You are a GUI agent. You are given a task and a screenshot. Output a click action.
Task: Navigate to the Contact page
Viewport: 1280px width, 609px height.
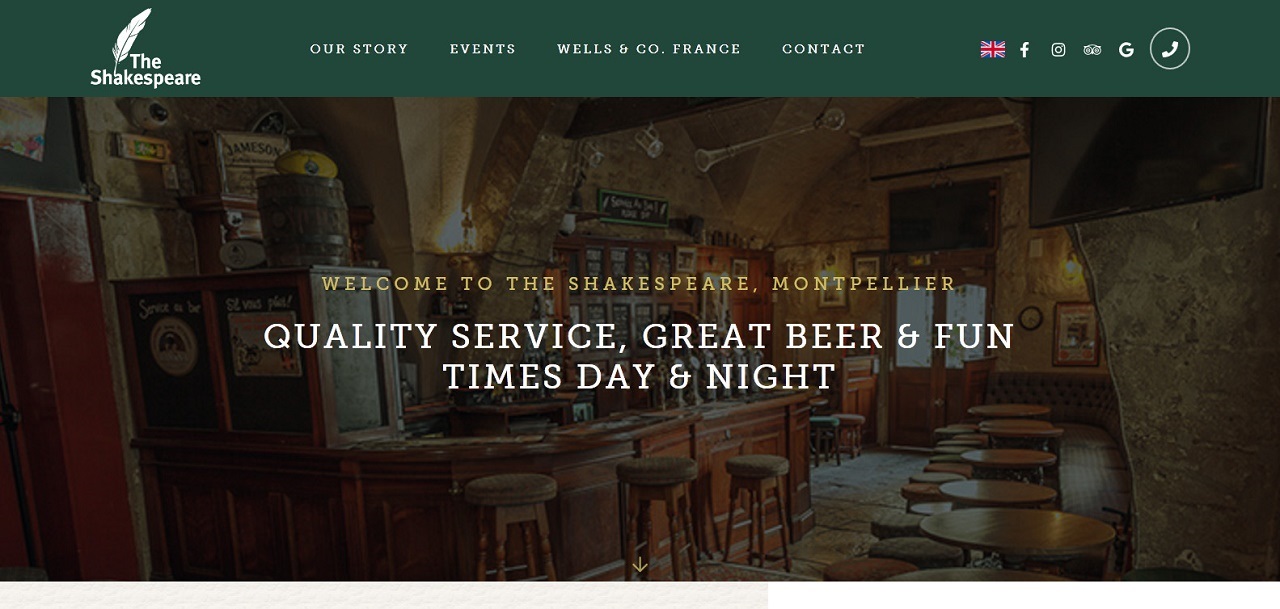coord(824,49)
